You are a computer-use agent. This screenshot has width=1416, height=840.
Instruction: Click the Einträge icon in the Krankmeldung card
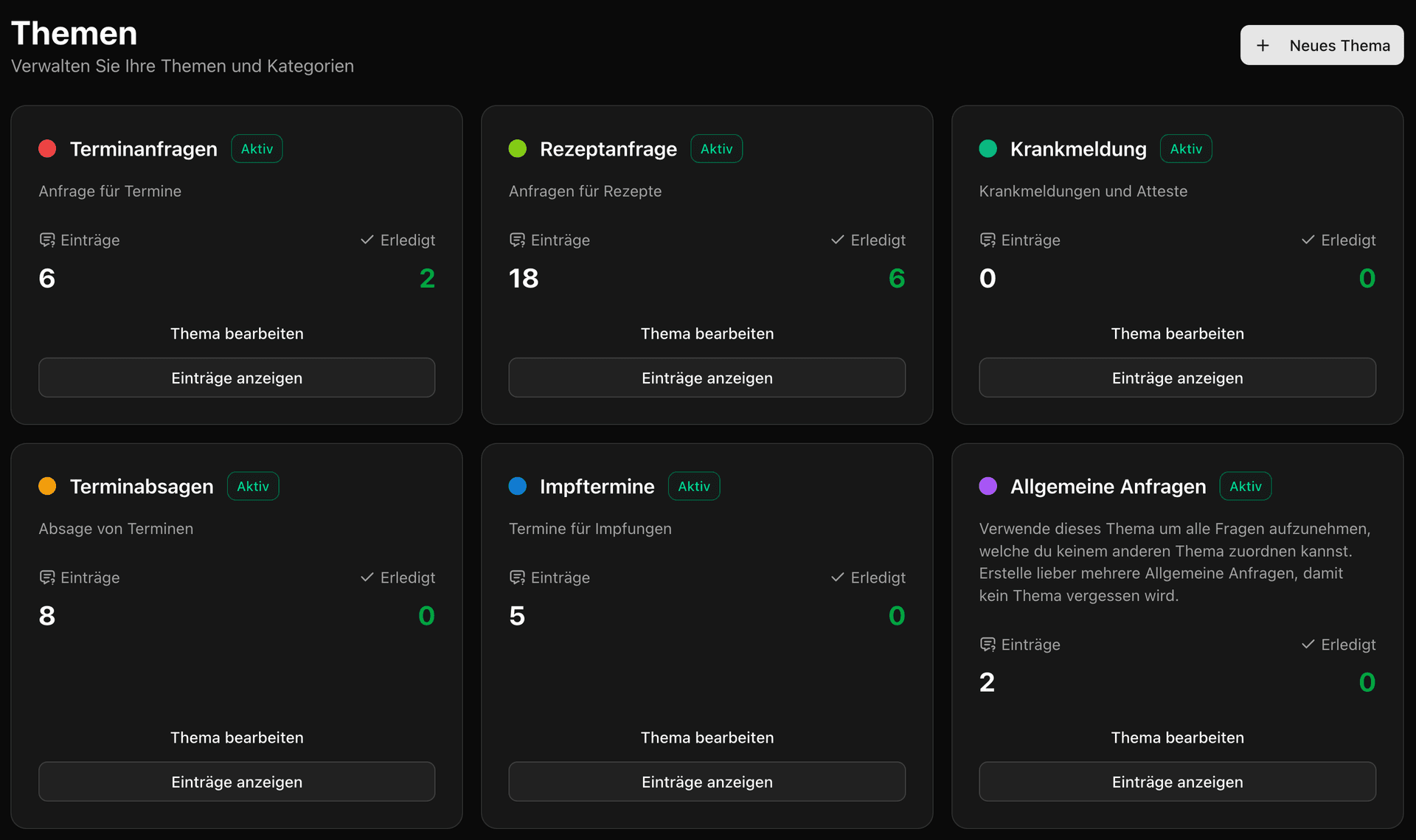(988, 240)
